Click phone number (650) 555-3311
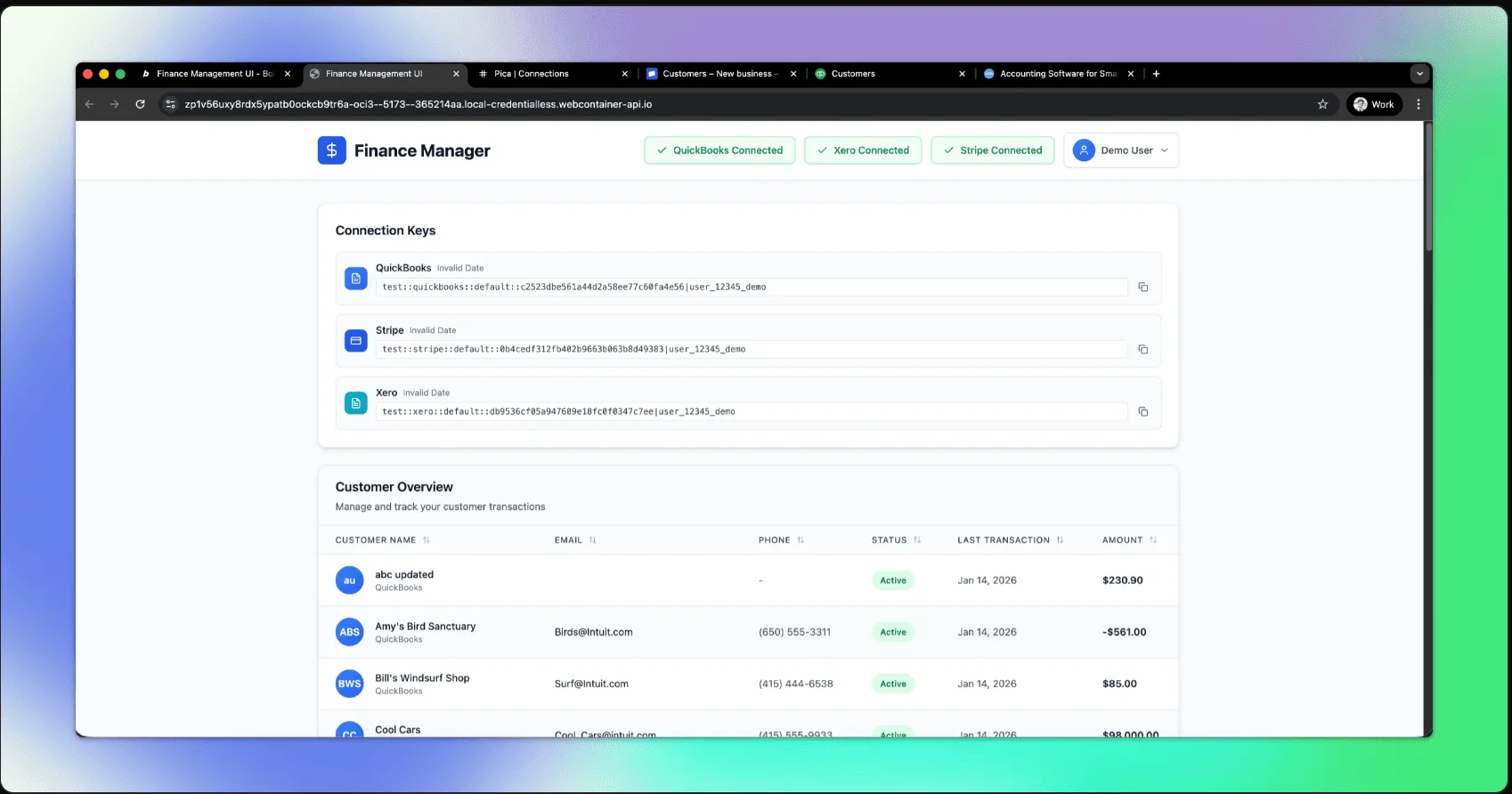This screenshot has height=794, width=1512. coord(794,632)
